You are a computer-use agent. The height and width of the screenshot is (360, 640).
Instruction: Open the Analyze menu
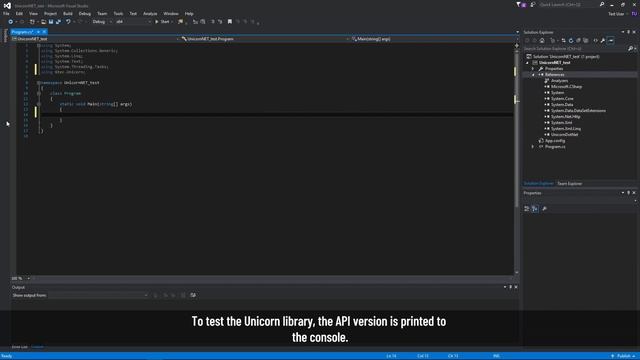tap(150, 13)
